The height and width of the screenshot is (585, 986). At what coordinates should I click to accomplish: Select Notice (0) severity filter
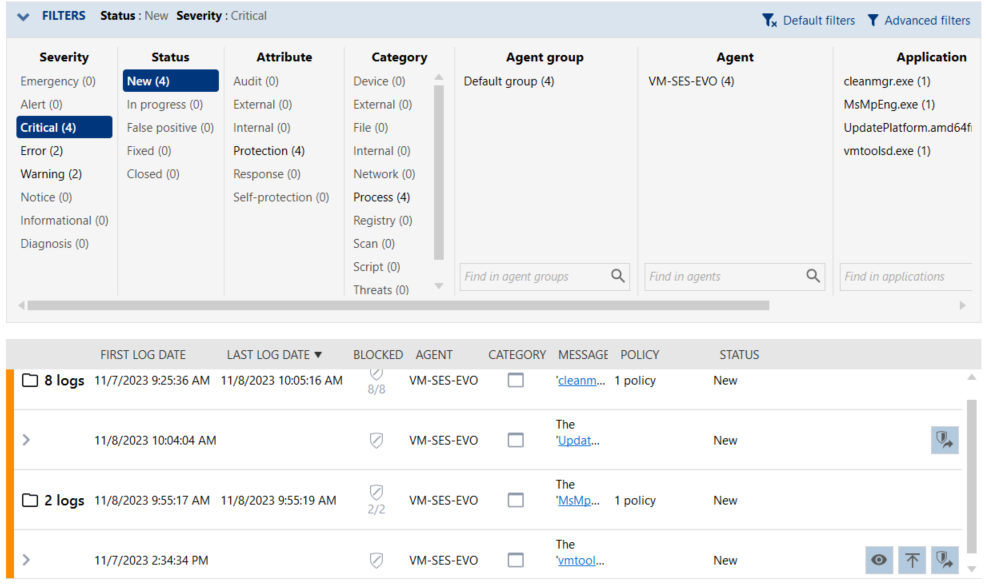(46, 198)
